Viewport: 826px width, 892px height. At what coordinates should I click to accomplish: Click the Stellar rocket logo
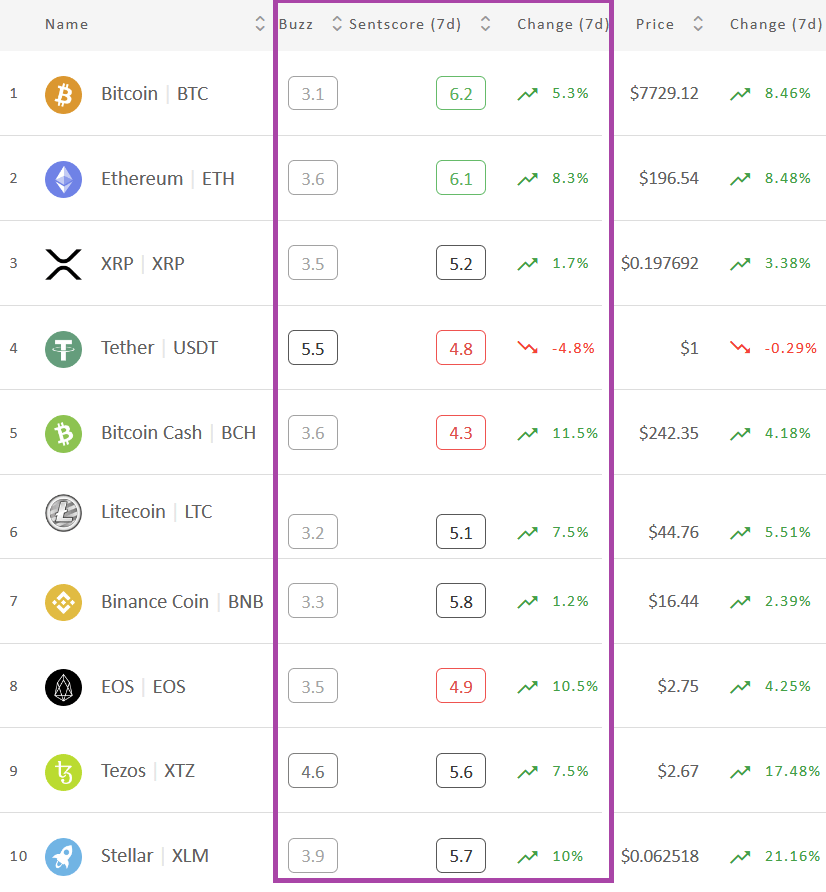pos(63,857)
